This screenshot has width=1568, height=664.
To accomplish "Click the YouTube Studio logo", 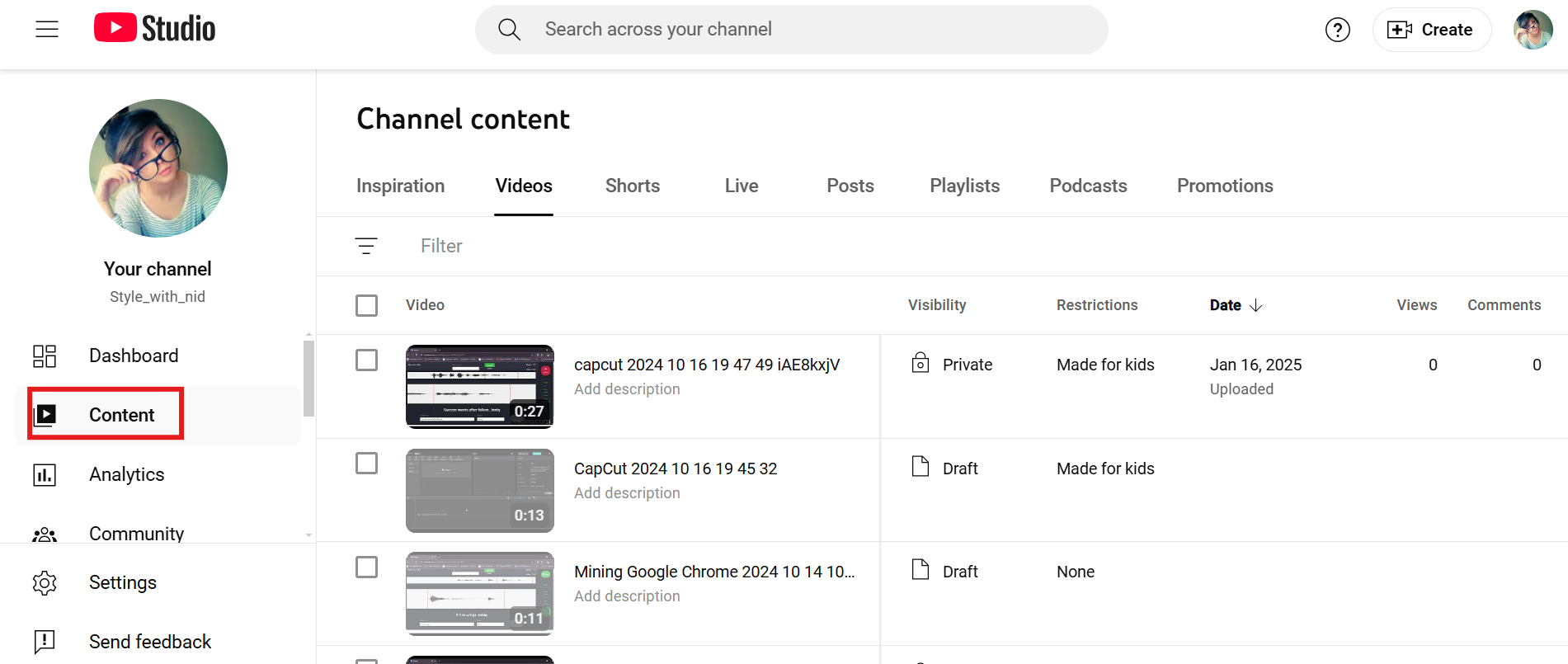I will tap(154, 28).
